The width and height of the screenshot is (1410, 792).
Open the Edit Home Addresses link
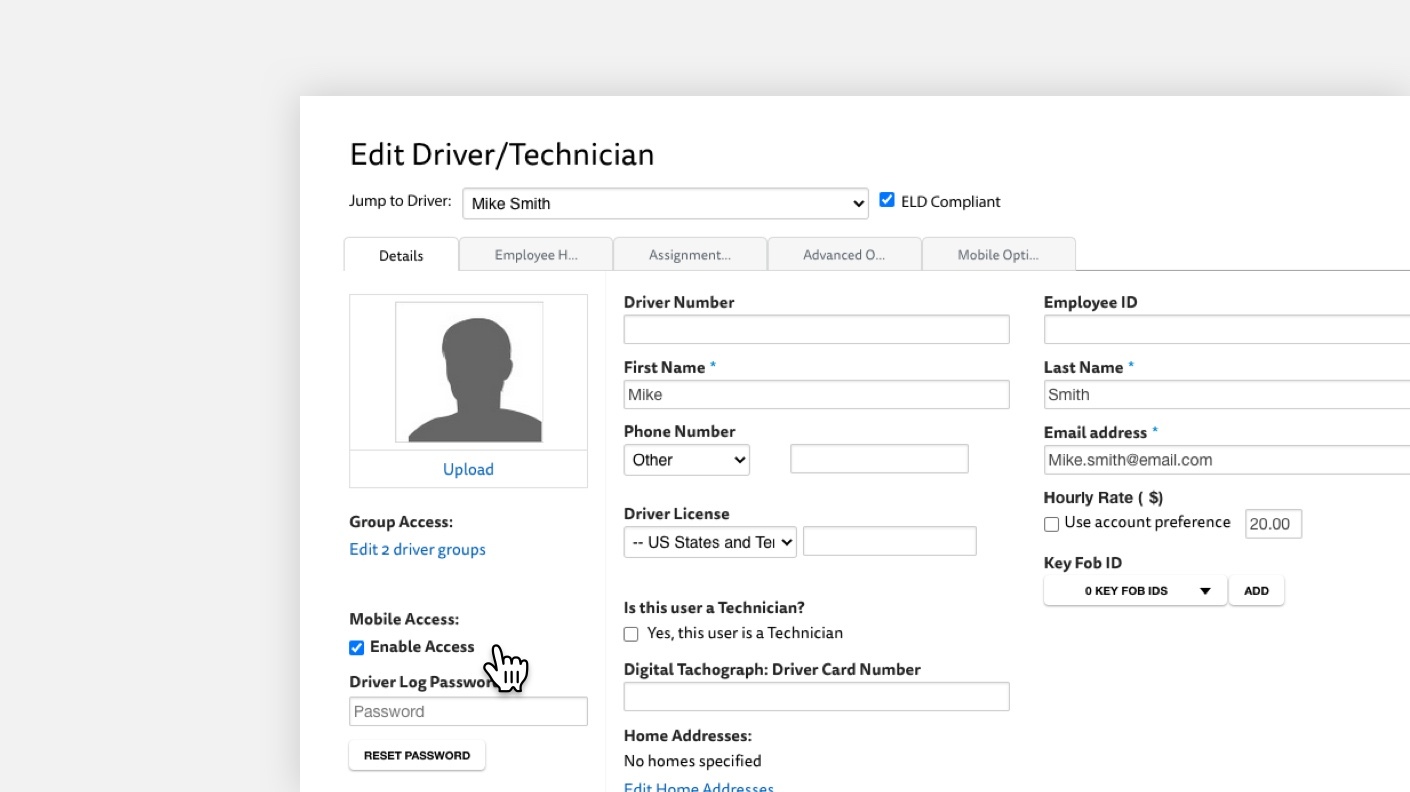pyautogui.click(x=697, y=786)
